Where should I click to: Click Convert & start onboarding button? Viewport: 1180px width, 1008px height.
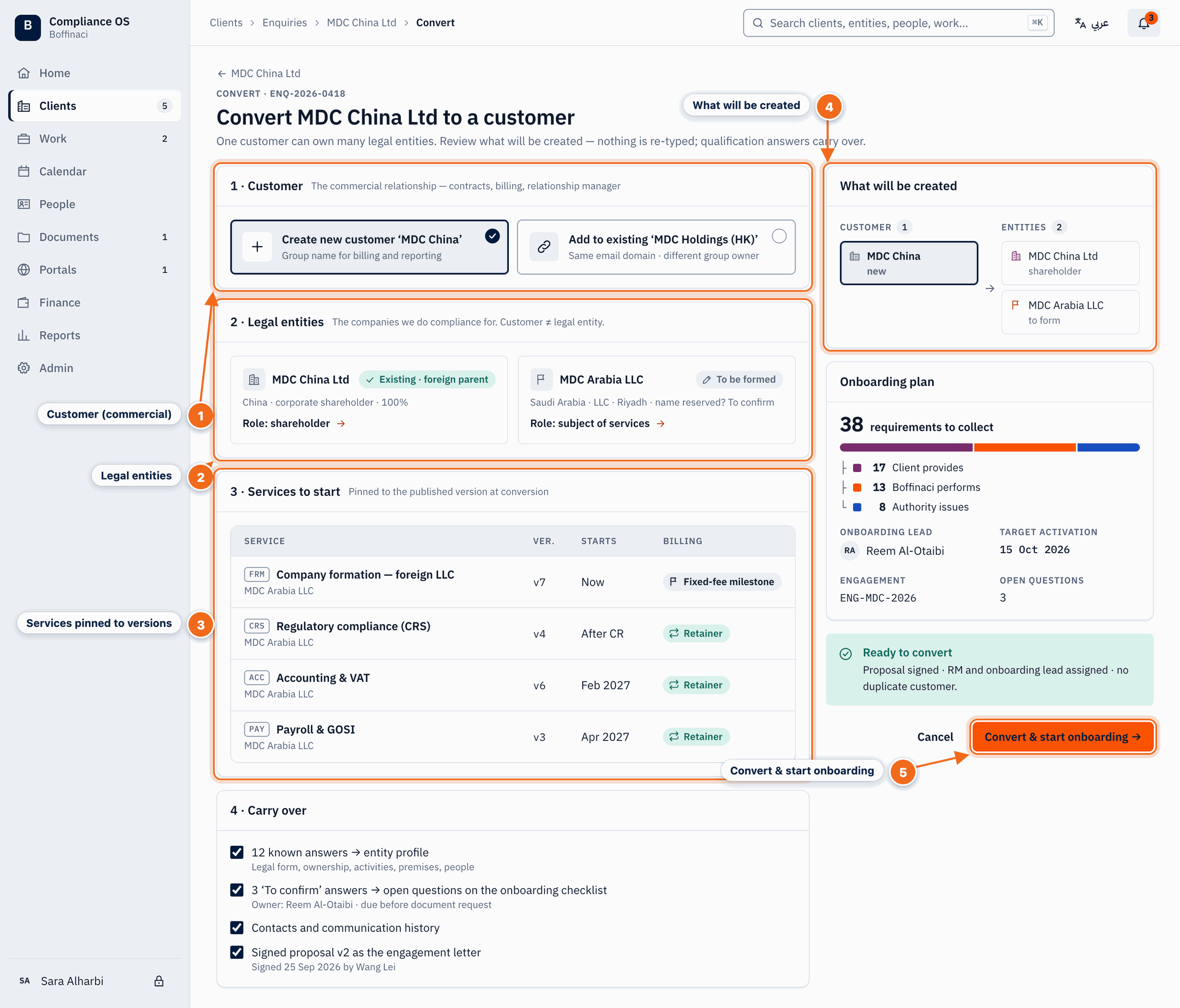[1062, 737]
